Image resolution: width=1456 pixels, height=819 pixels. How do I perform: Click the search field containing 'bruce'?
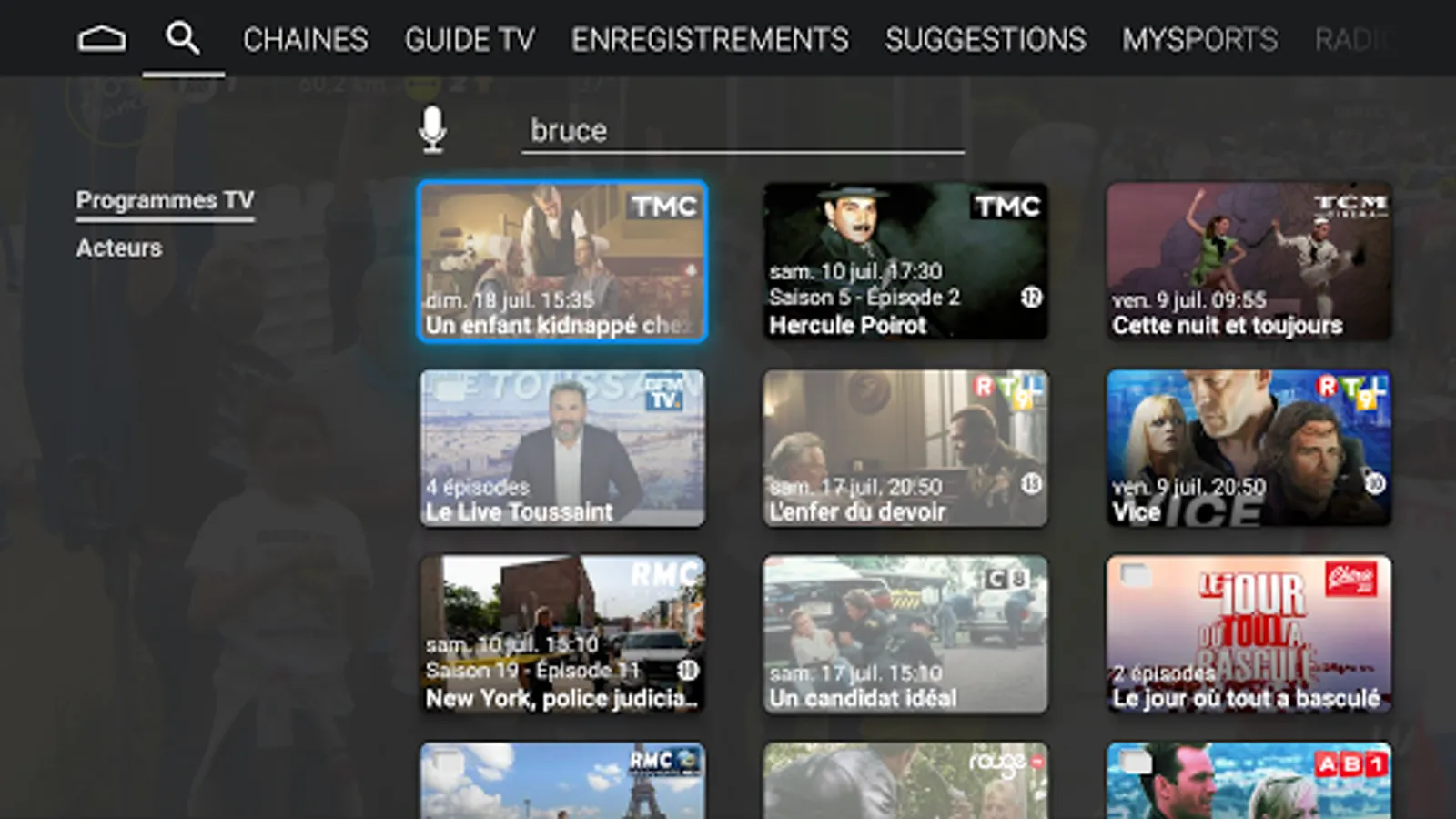coord(743,131)
